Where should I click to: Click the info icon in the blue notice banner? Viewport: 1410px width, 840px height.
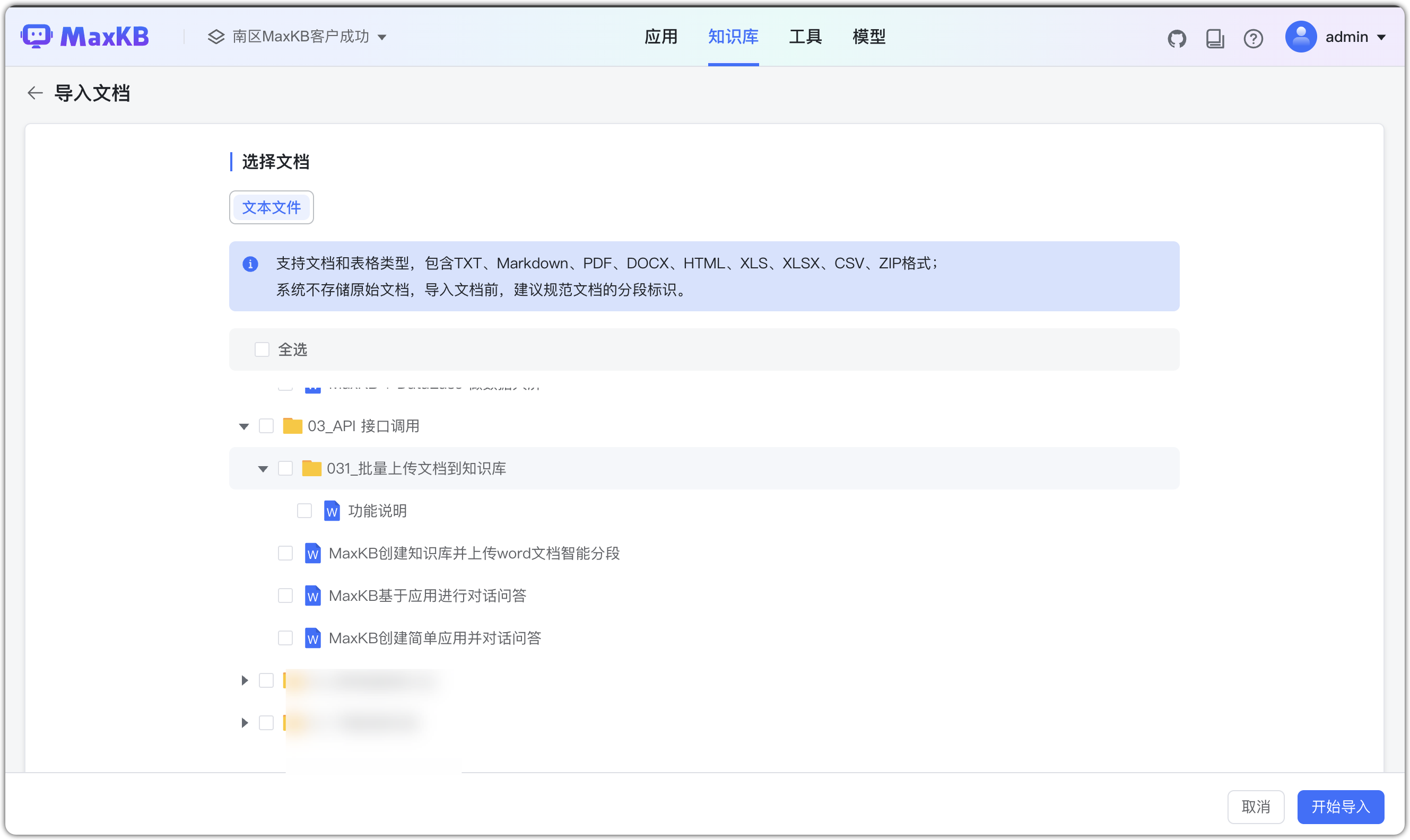(251, 264)
